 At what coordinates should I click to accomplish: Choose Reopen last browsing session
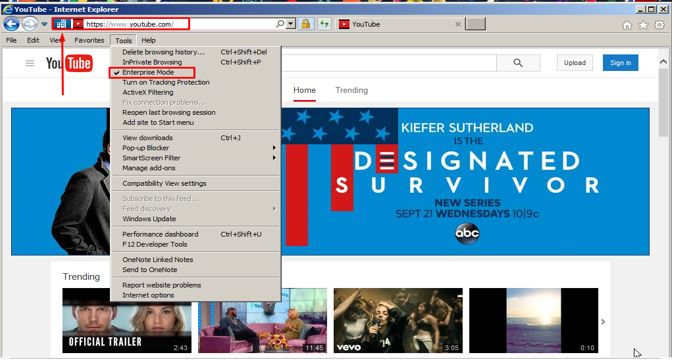point(196,113)
